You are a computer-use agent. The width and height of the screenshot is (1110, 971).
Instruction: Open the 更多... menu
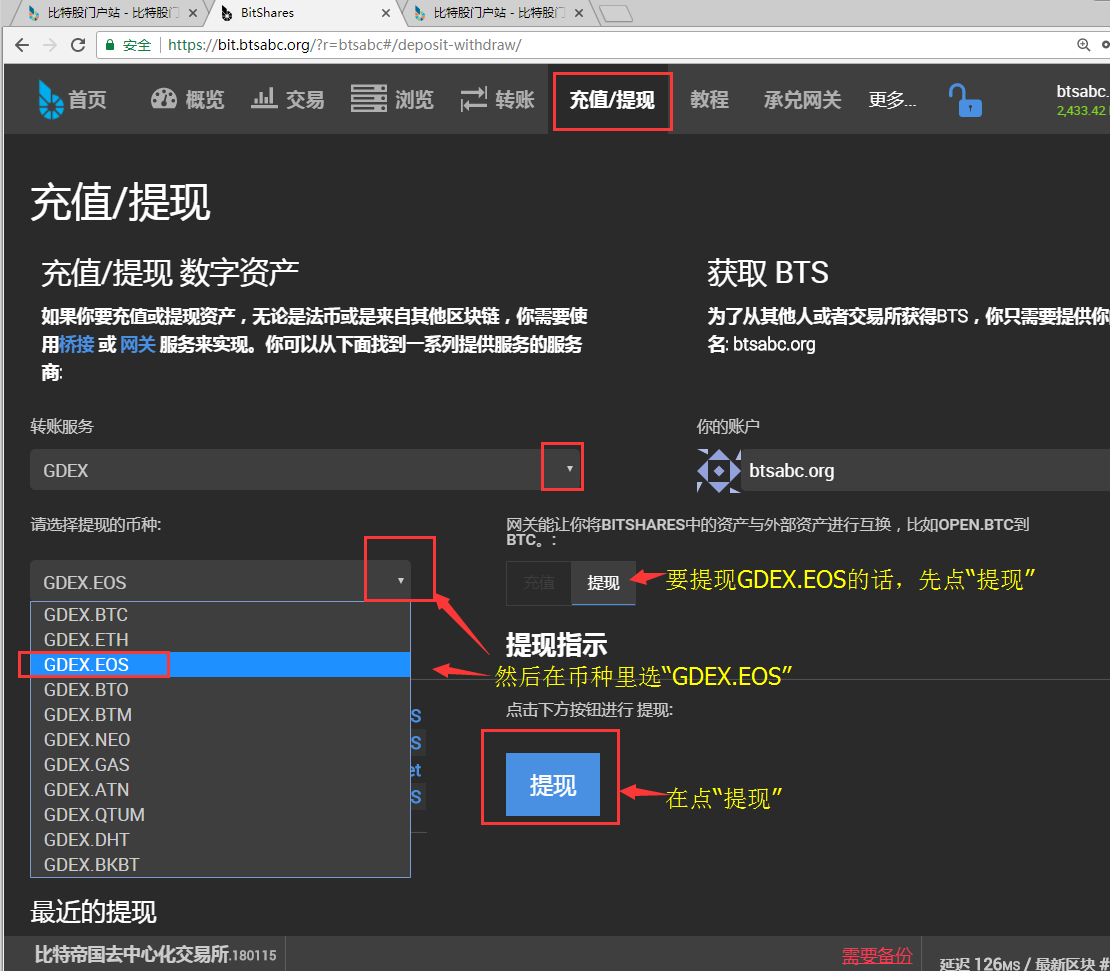[x=892, y=100]
